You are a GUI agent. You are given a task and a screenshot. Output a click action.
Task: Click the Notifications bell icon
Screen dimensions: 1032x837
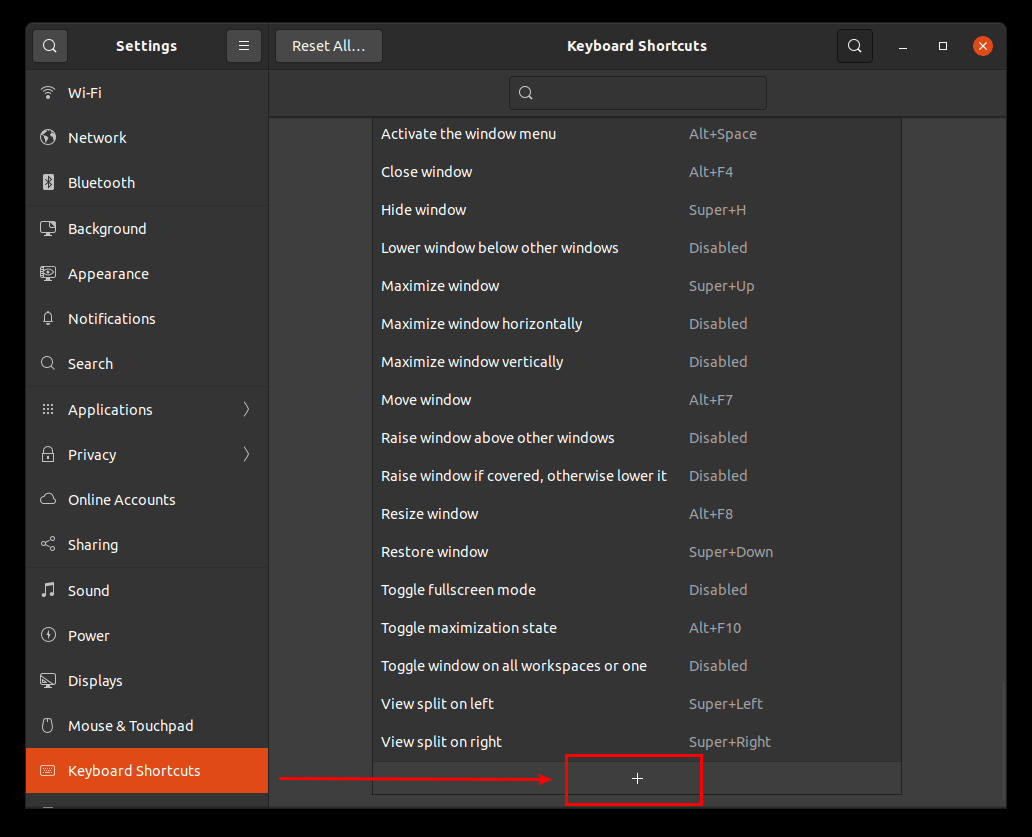pos(47,318)
